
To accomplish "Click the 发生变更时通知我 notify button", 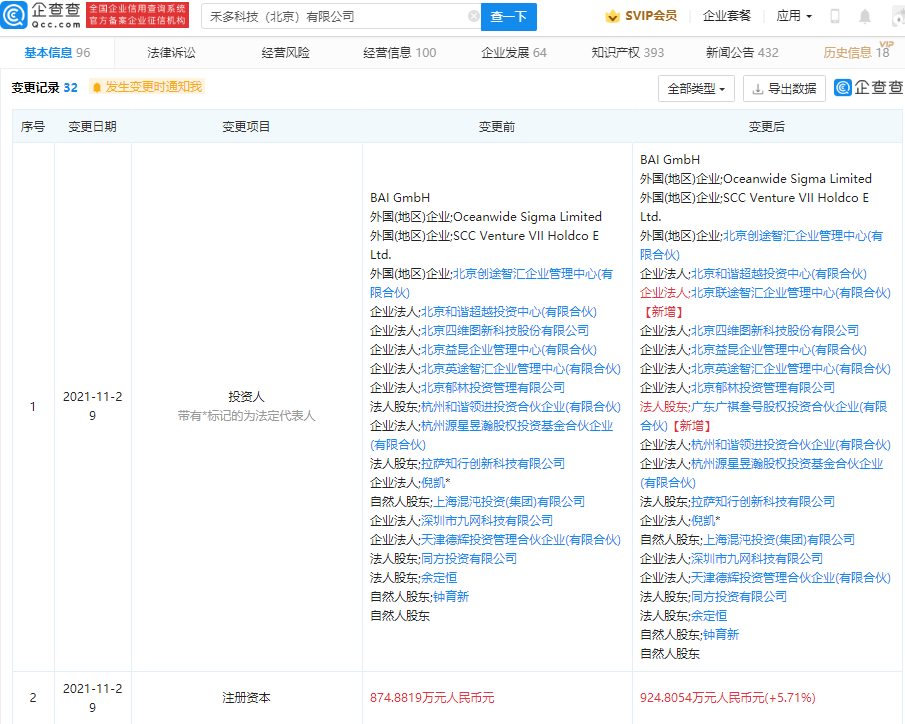I will pyautogui.click(x=147, y=87).
